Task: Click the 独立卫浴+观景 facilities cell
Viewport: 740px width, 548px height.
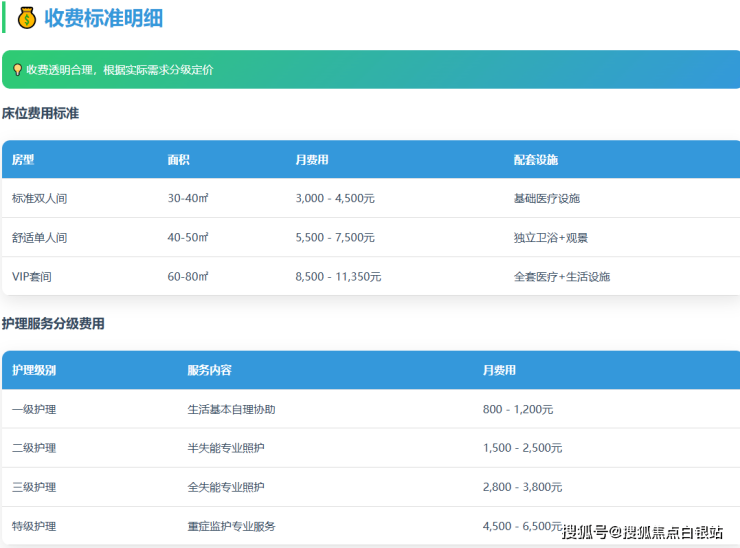Action: pyautogui.click(x=551, y=238)
